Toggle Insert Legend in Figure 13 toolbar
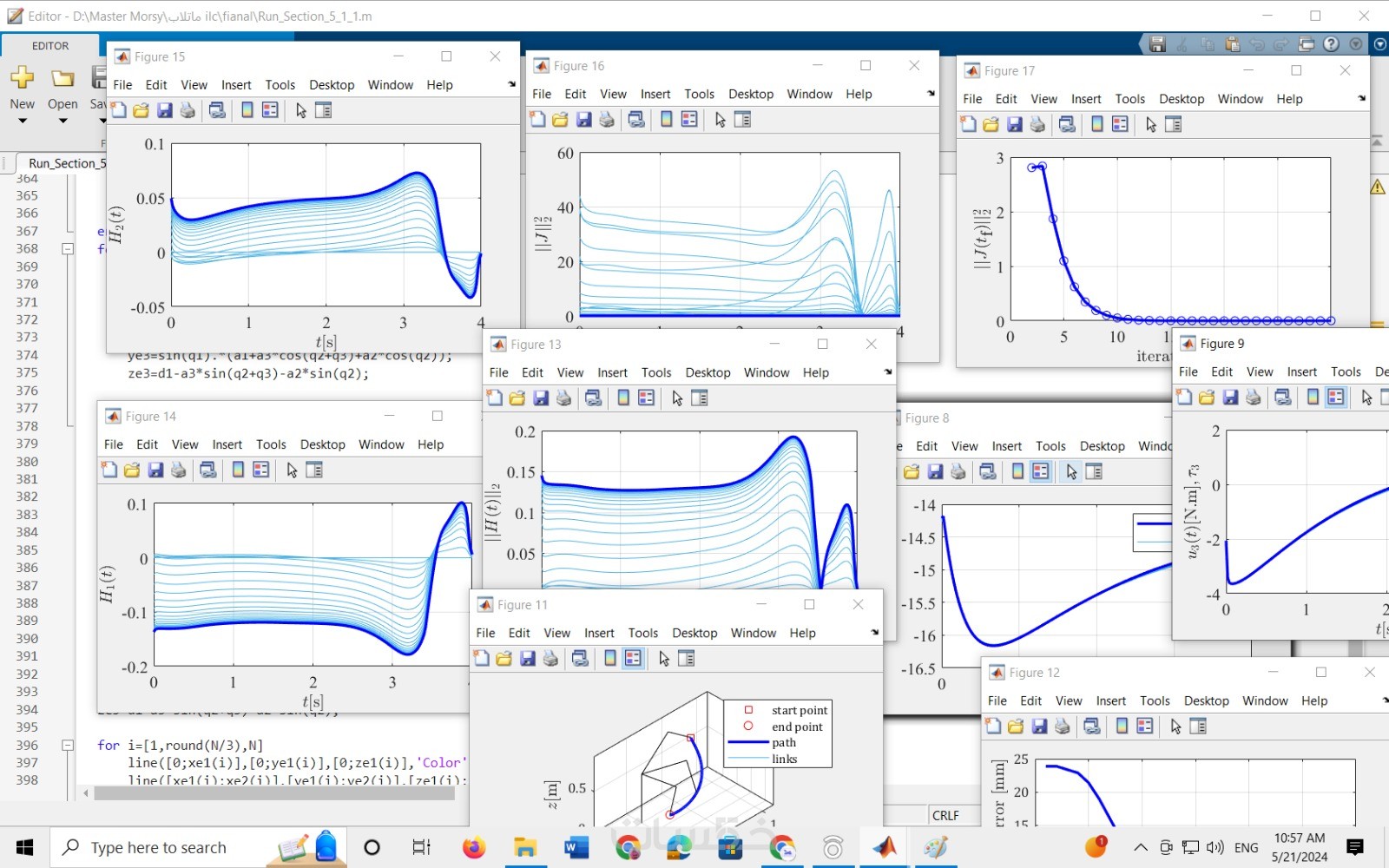The width and height of the screenshot is (1389, 868). pyautogui.click(x=646, y=398)
